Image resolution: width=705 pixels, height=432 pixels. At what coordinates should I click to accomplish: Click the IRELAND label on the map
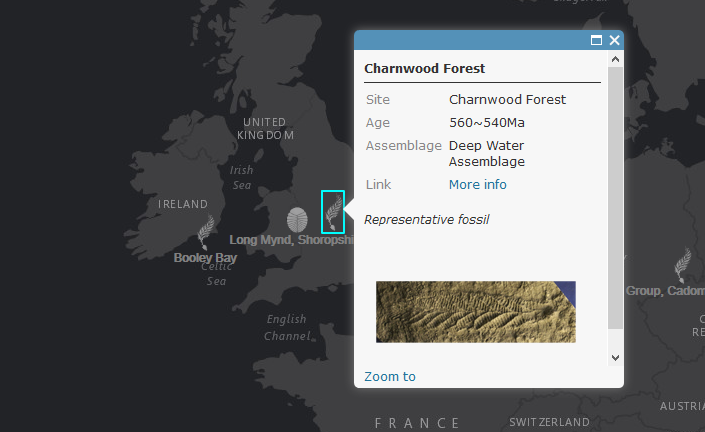tap(183, 204)
